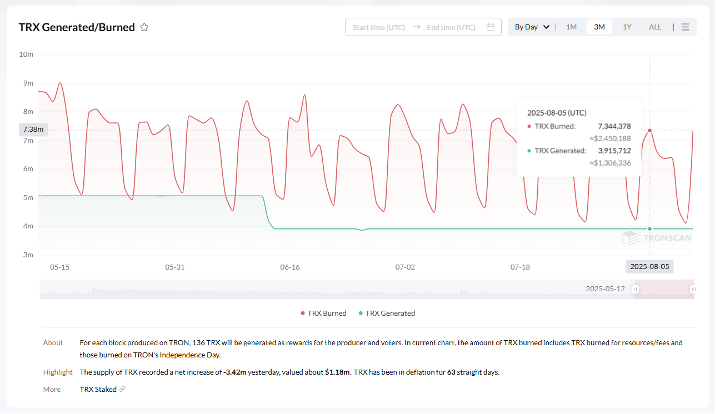Screen dimensions: 716x414
Task: Click the link icon beside TRX Staked
Action: tap(122, 388)
